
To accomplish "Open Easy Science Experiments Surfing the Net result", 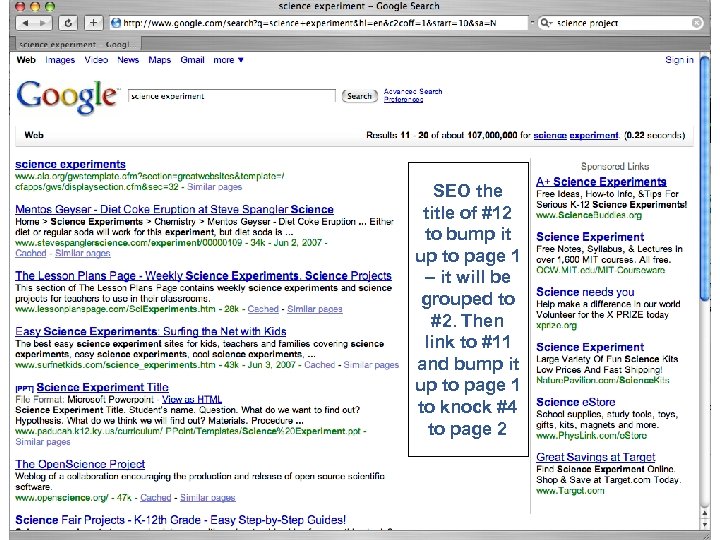I will 151,332.
